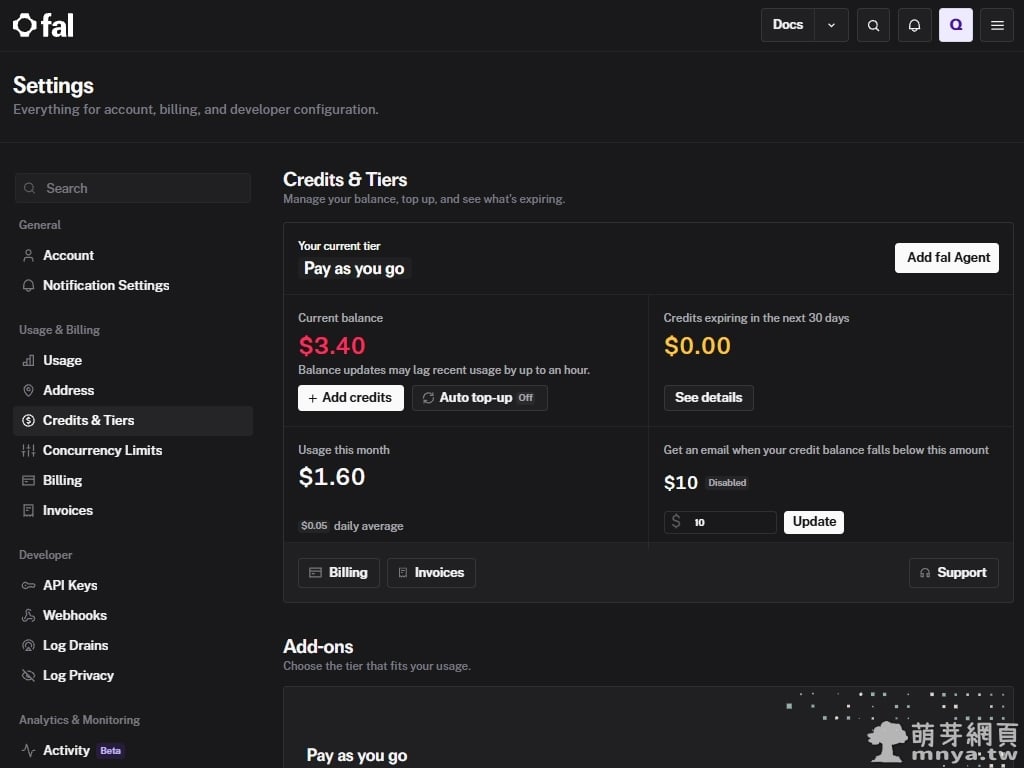Click the $0.00 expiring credits value
The width and height of the screenshot is (1024, 768).
(x=697, y=345)
